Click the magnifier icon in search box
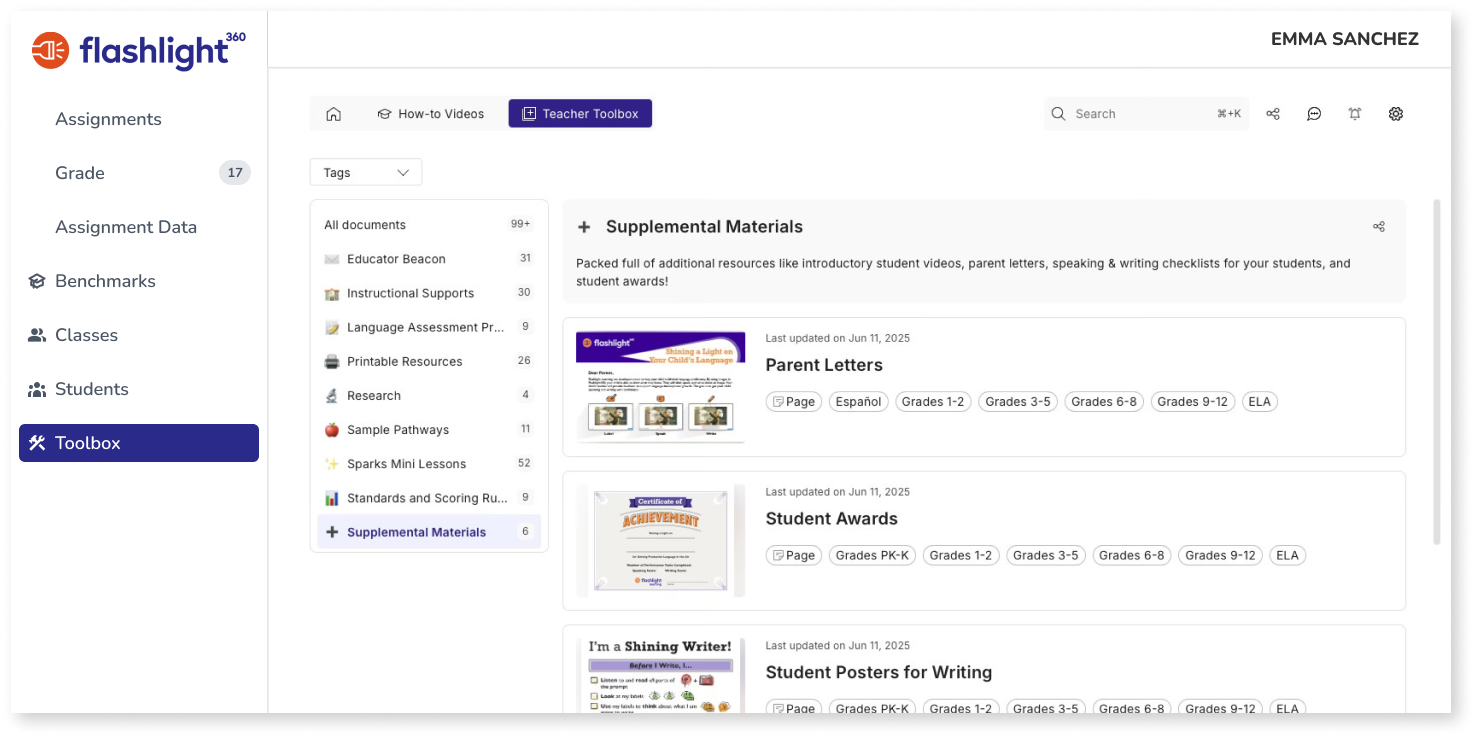This screenshot has width=1476, height=738. pyautogui.click(x=1059, y=114)
